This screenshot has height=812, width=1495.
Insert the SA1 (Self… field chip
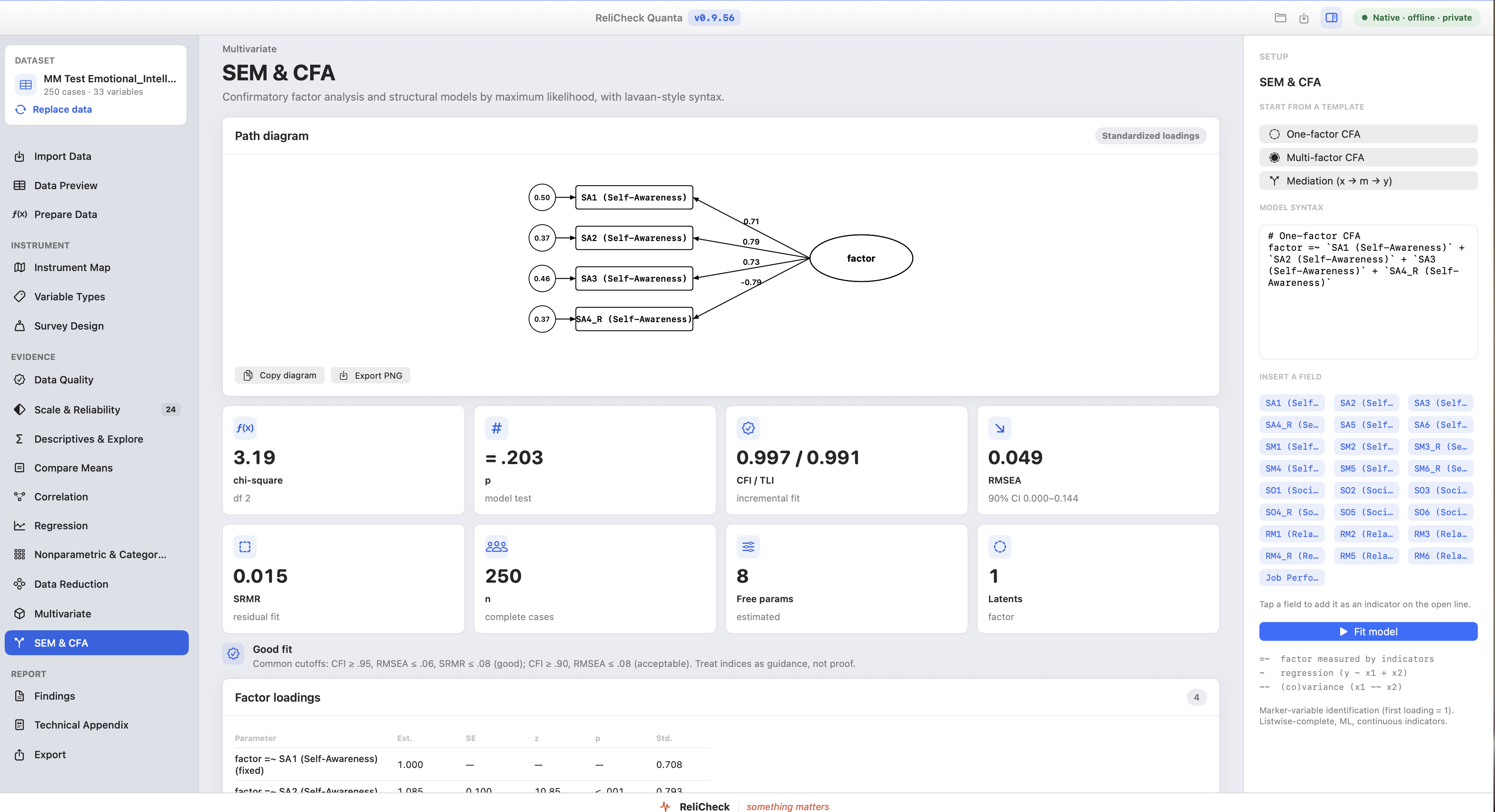(x=1292, y=403)
